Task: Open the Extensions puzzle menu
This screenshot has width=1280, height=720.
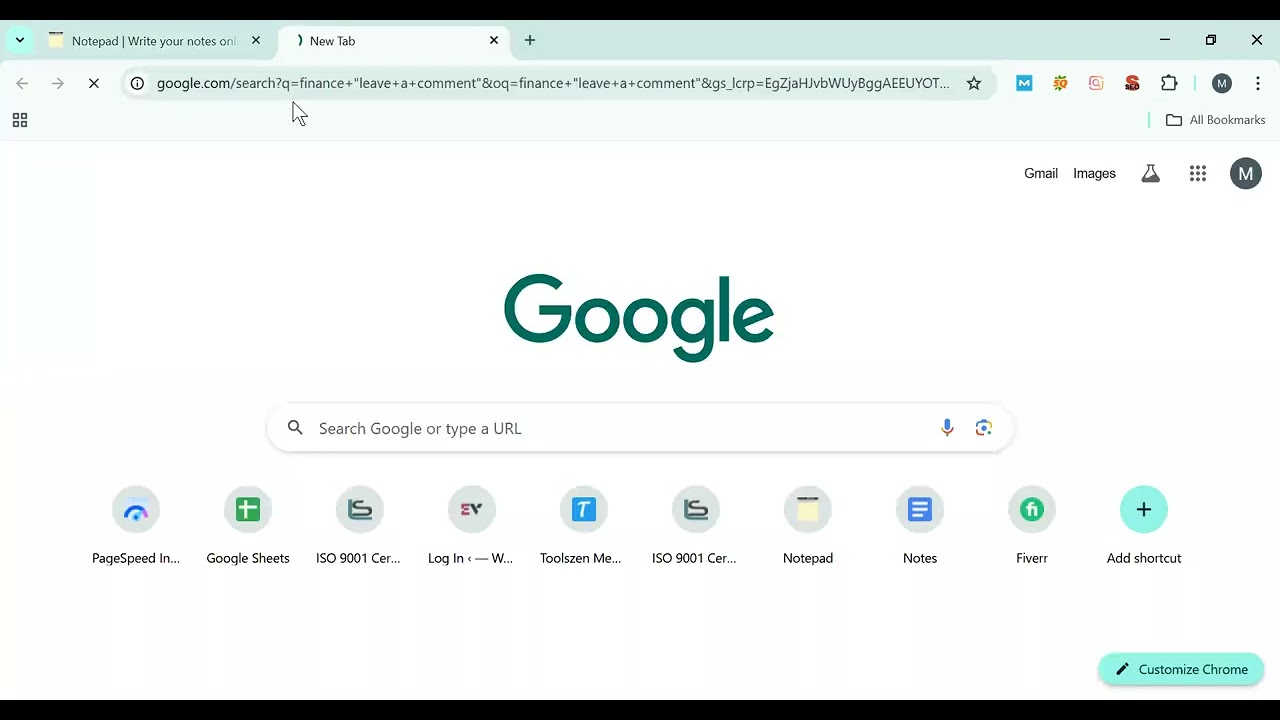Action: pos(1169,83)
